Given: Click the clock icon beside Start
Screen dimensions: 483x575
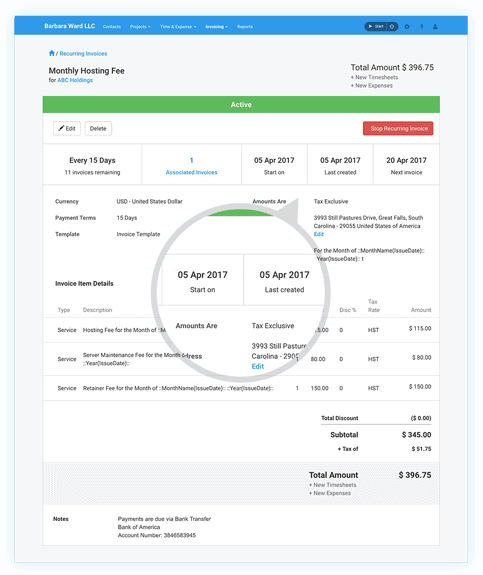Looking at the screenshot, I should (x=392, y=26).
